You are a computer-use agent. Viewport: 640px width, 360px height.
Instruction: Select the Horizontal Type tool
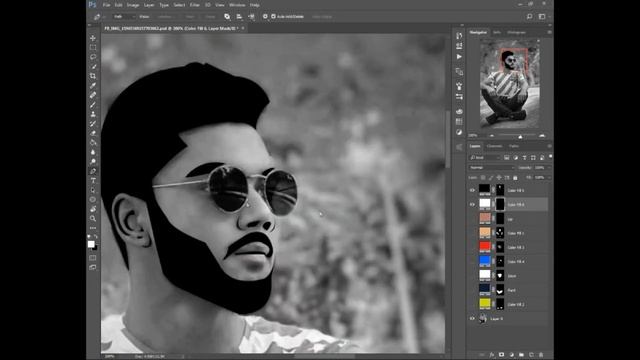(93, 180)
